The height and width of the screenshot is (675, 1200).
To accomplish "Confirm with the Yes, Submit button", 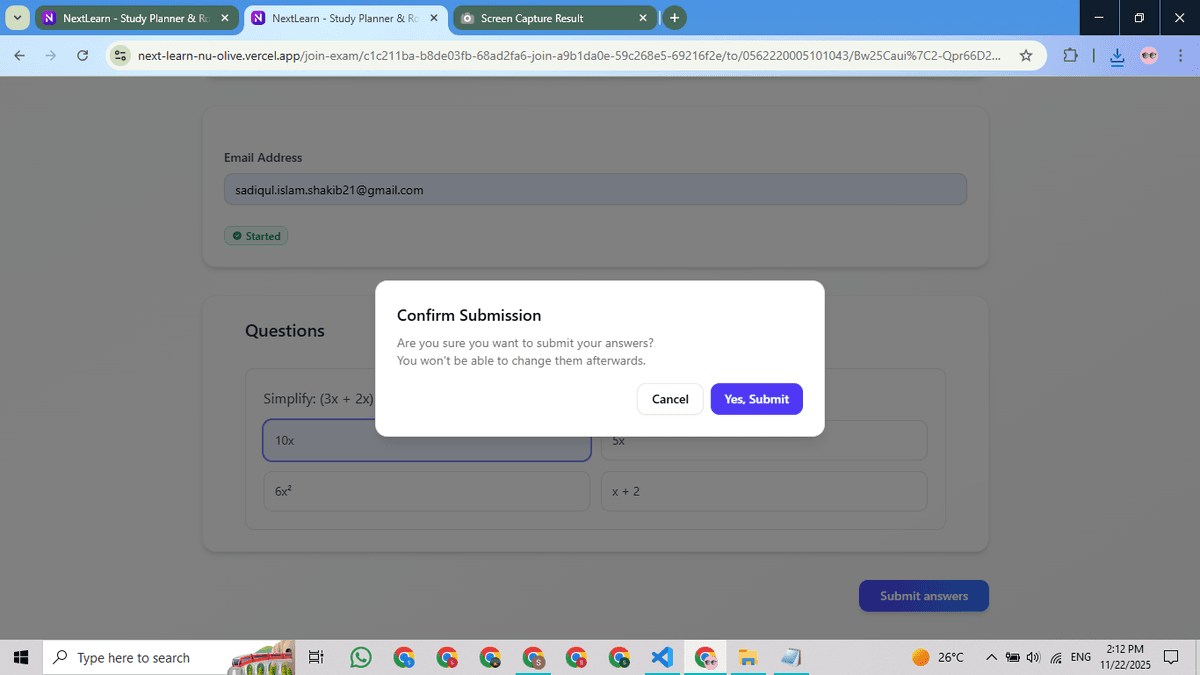I will tap(756, 399).
